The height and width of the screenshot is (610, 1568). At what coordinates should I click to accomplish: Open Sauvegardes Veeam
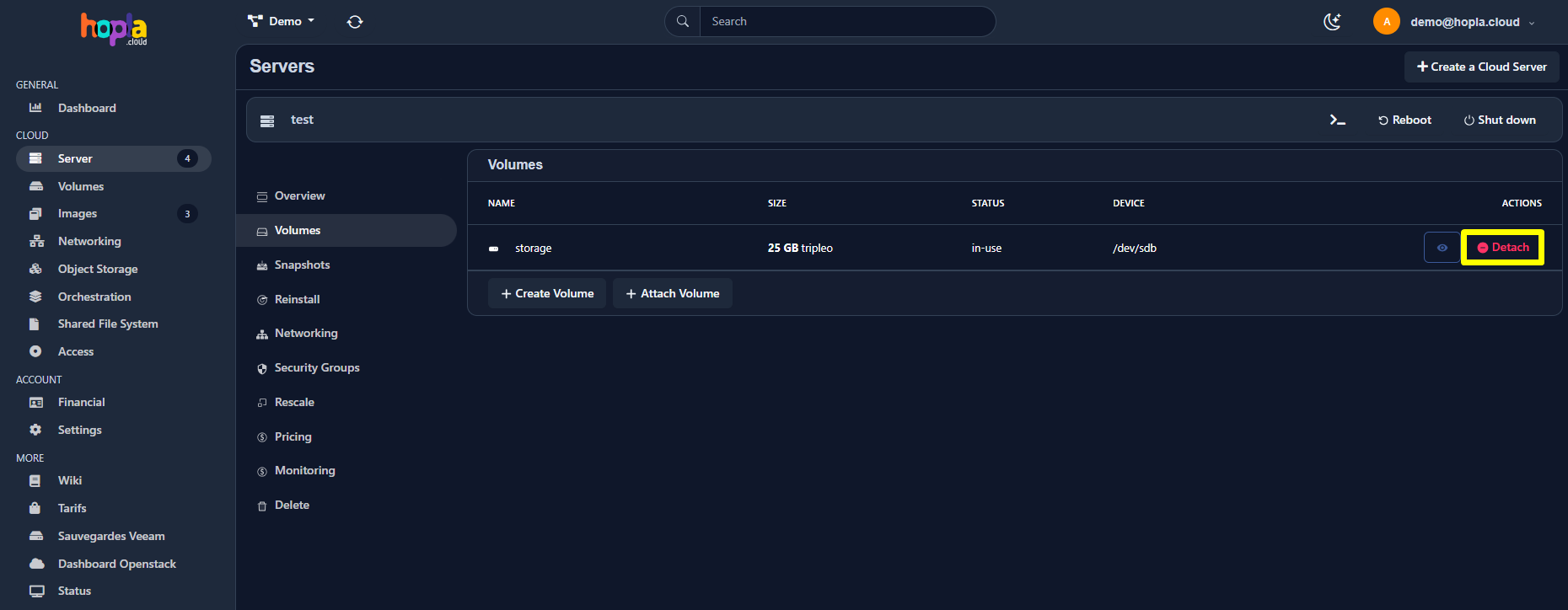111,536
